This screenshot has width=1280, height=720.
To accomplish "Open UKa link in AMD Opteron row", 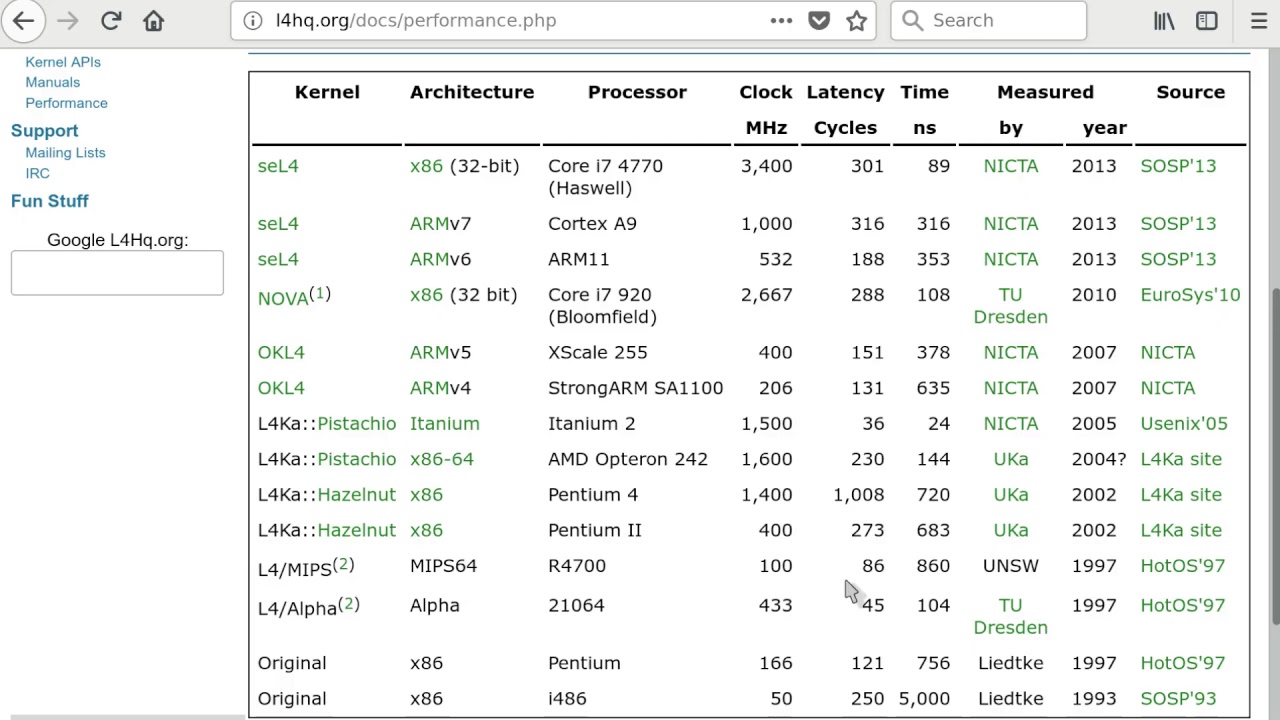I will tap(1011, 459).
